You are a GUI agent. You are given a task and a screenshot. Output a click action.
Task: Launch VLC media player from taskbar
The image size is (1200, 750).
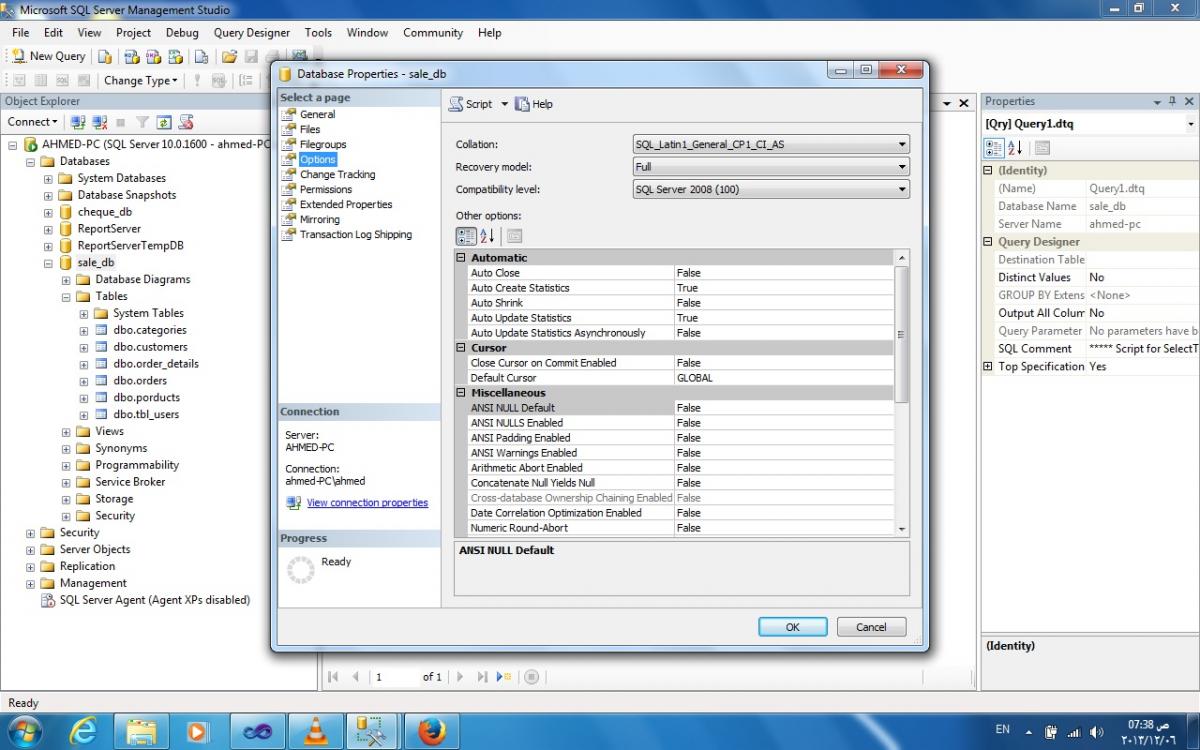pyautogui.click(x=315, y=732)
